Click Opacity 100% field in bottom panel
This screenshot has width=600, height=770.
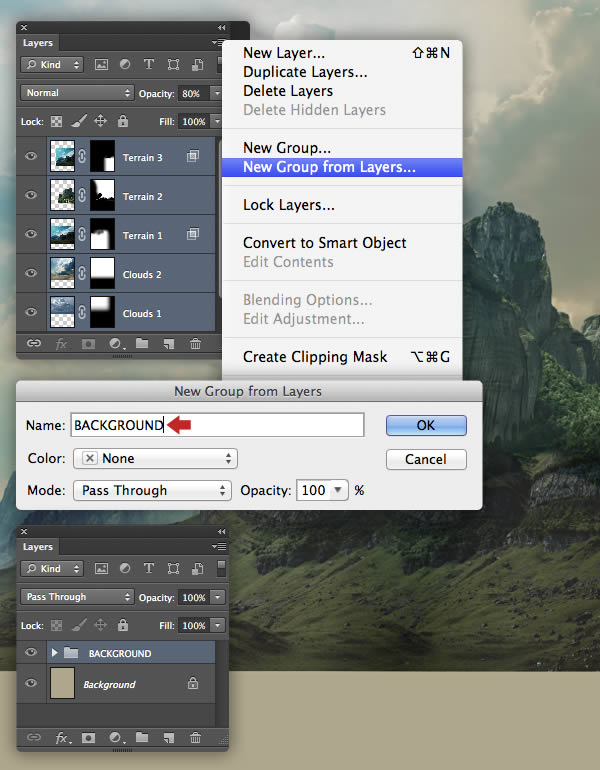tap(194, 597)
